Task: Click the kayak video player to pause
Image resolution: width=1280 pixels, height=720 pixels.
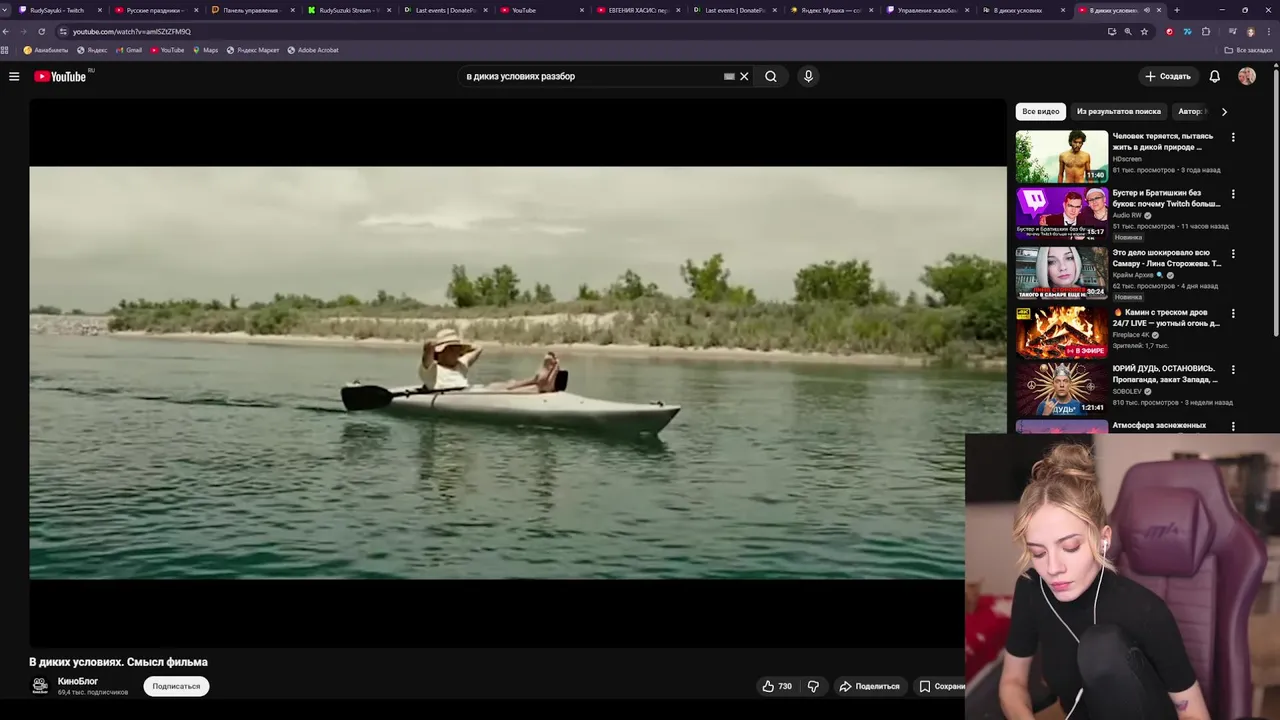Action: point(518,372)
